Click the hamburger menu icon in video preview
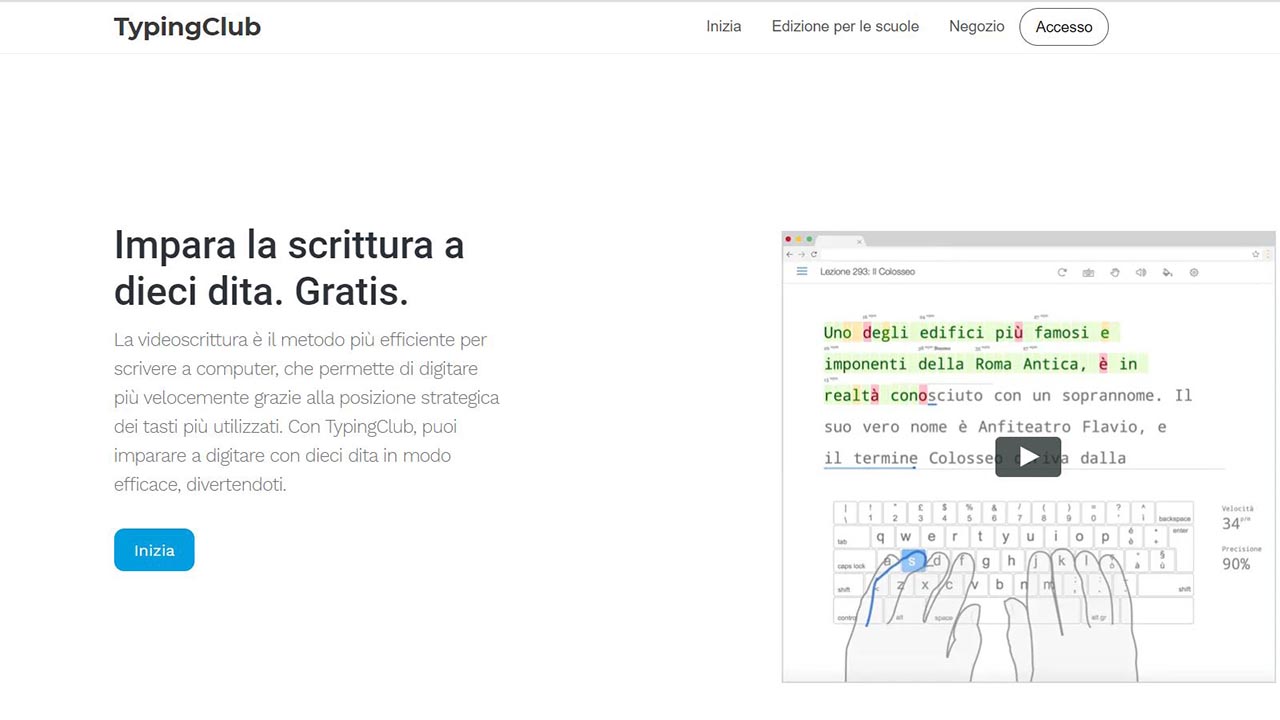Image resolution: width=1280 pixels, height=720 pixels. [802, 272]
